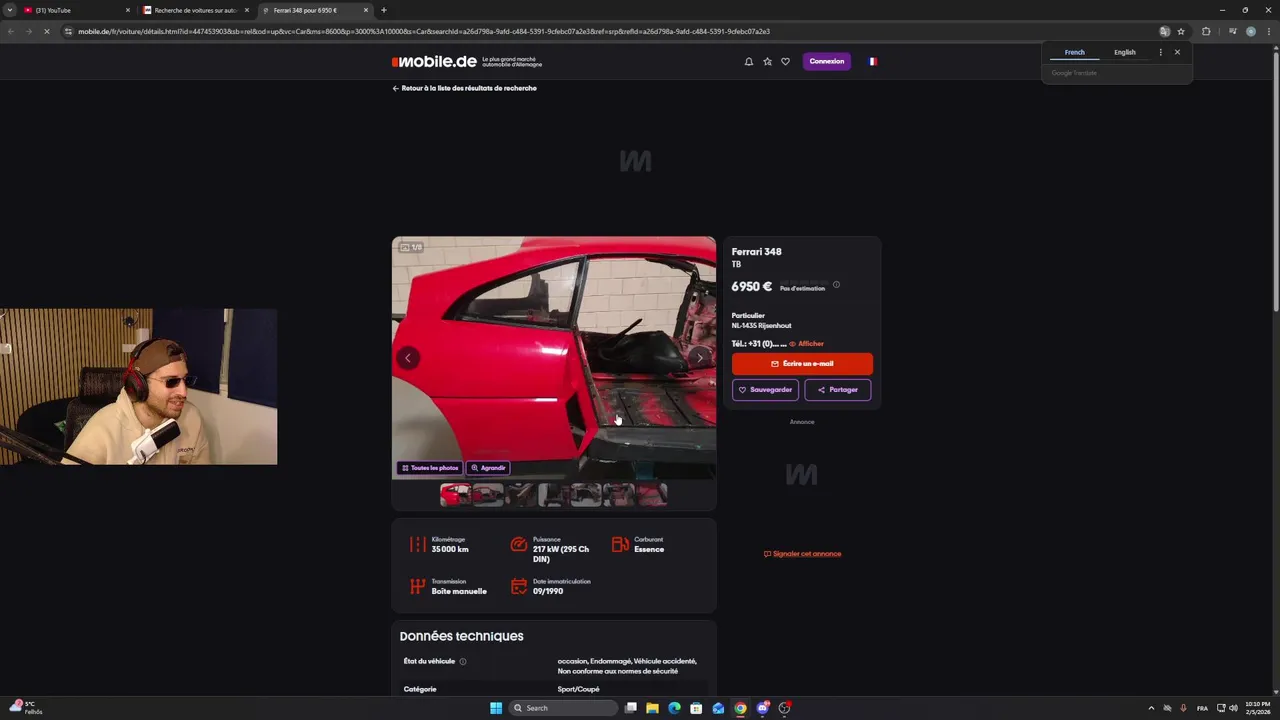
Task: Switch to YouTube browser tab
Action: (x=76, y=10)
